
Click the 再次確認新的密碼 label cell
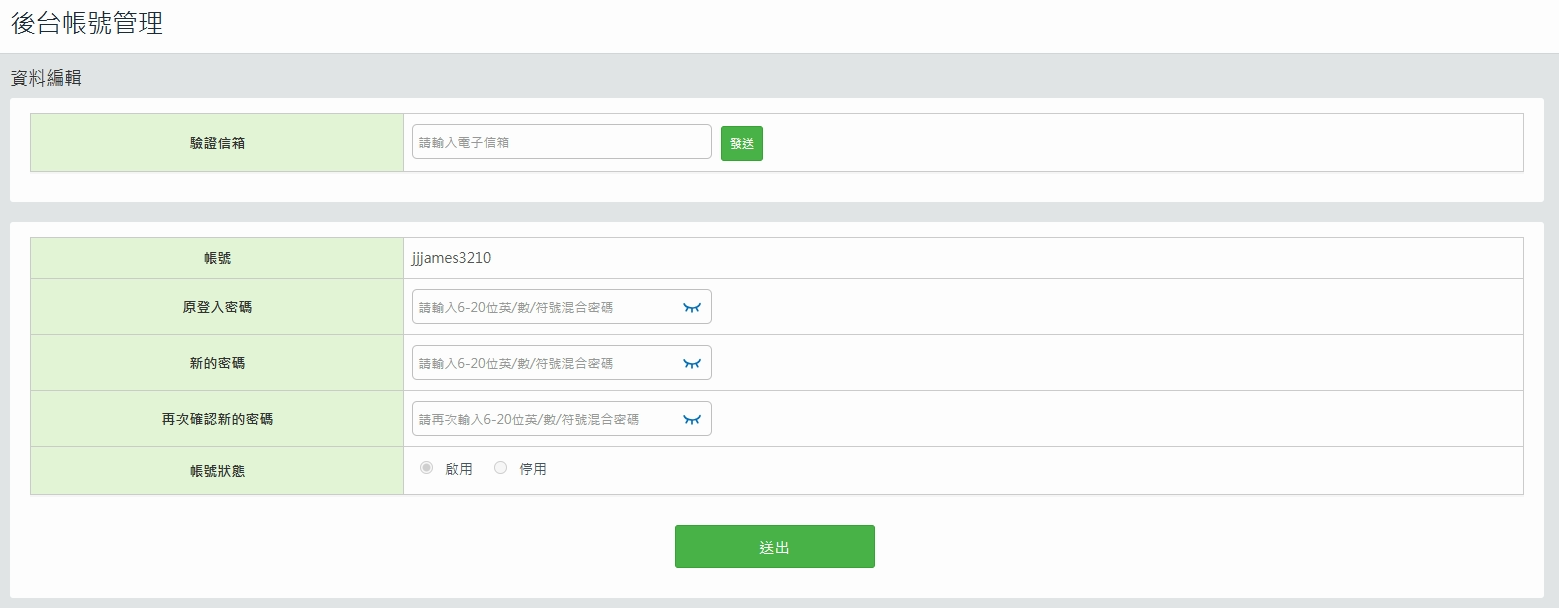(x=217, y=419)
